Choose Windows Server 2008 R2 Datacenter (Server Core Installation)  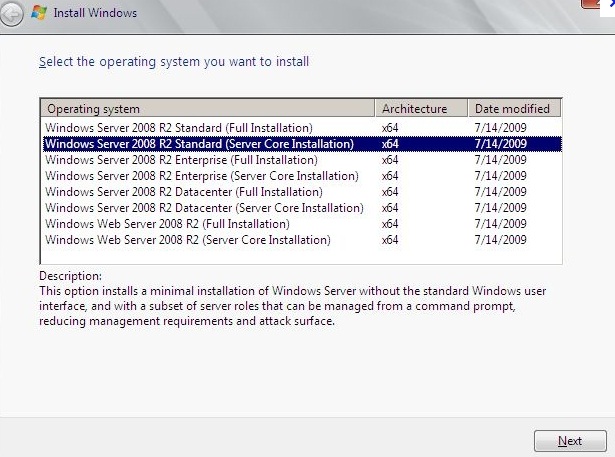click(x=204, y=208)
